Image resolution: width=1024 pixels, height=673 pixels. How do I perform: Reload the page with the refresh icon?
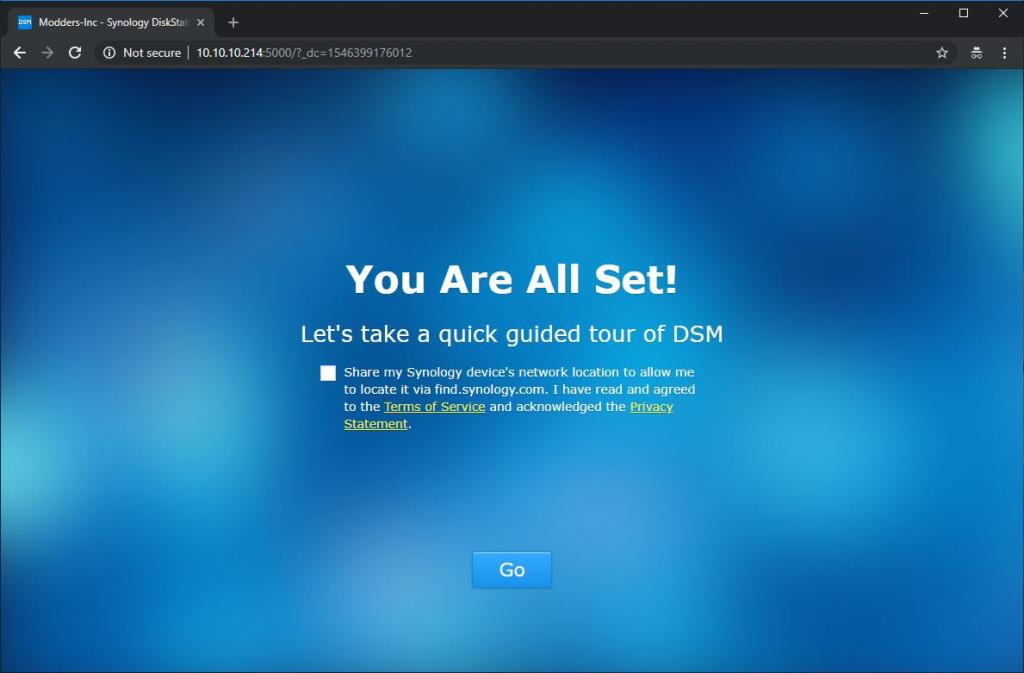pos(75,53)
